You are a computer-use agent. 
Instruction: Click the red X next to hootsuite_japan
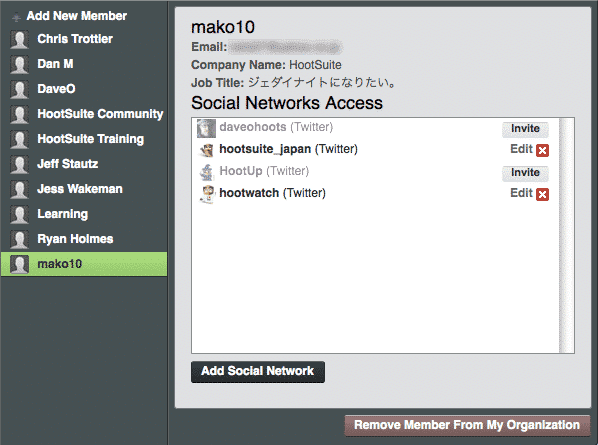pyautogui.click(x=542, y=150)
